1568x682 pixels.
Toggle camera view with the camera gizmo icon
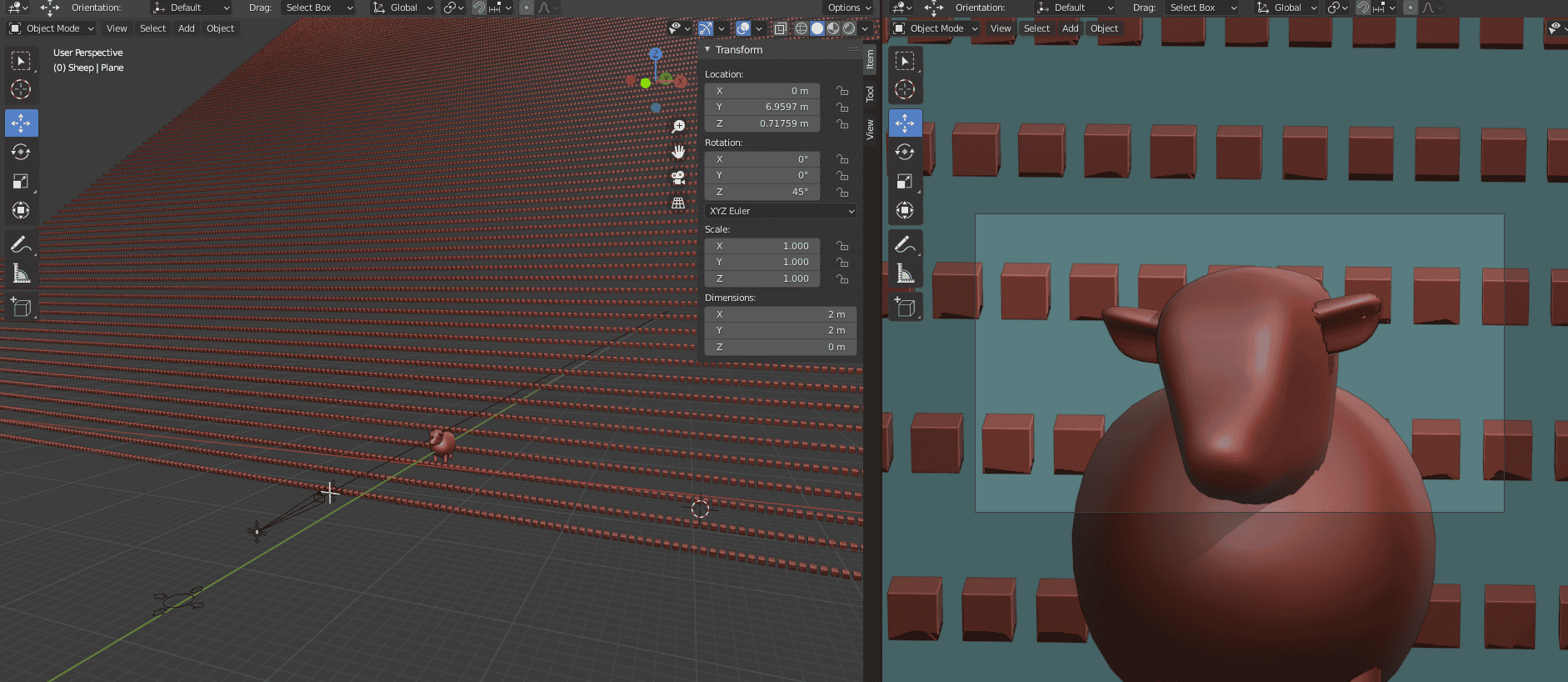coord(678,178)
